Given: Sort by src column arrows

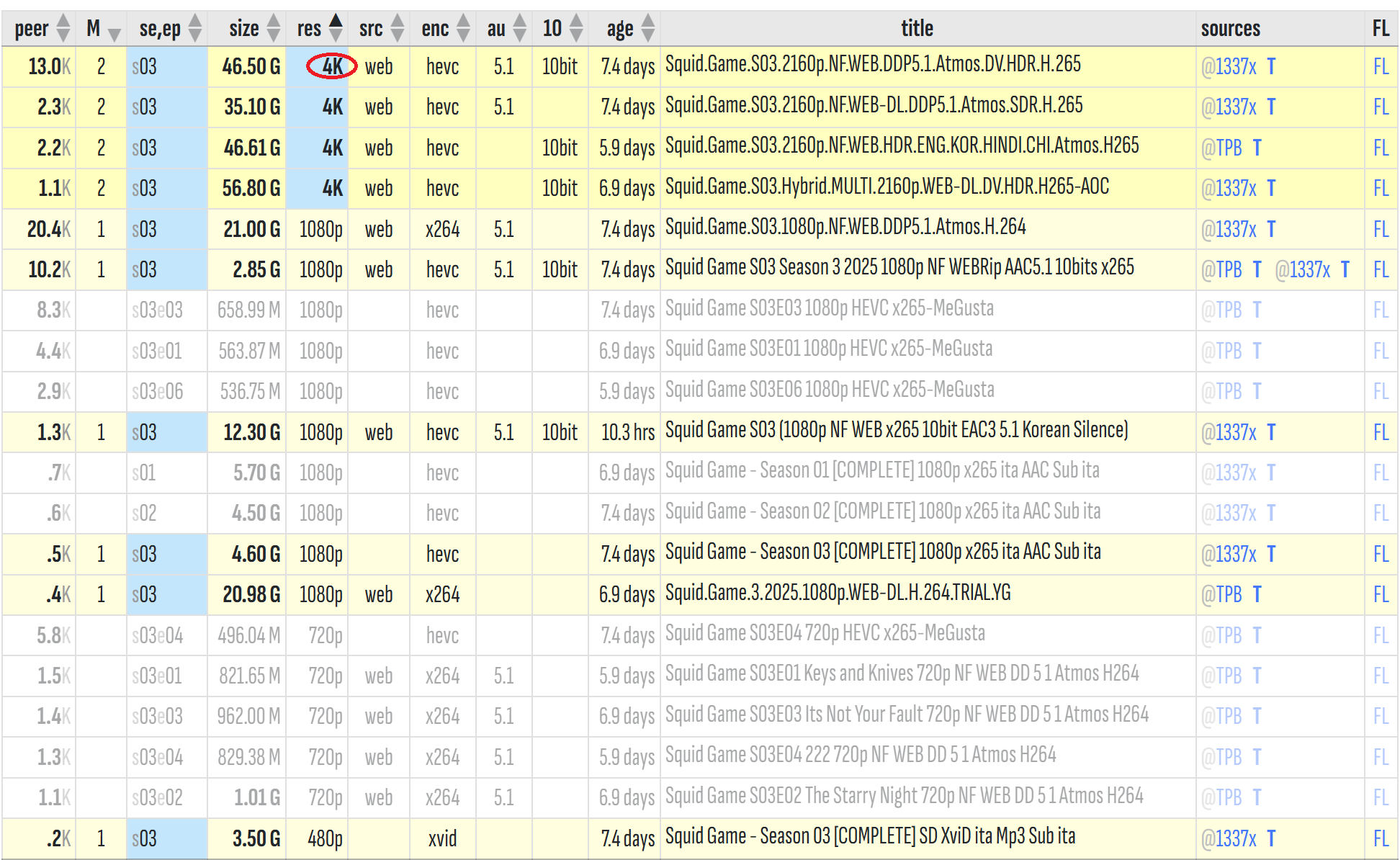Looking at the screenshot, I should click(398, 28).
